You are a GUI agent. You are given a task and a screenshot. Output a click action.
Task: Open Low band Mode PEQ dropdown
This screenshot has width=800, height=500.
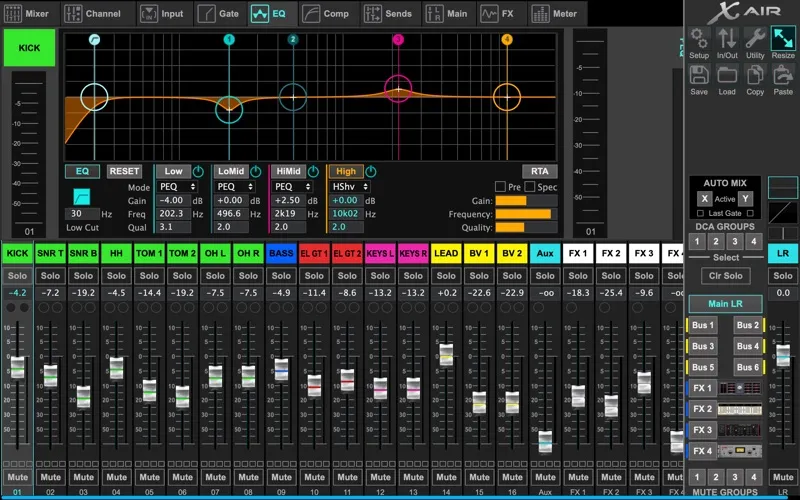(177, 187)
